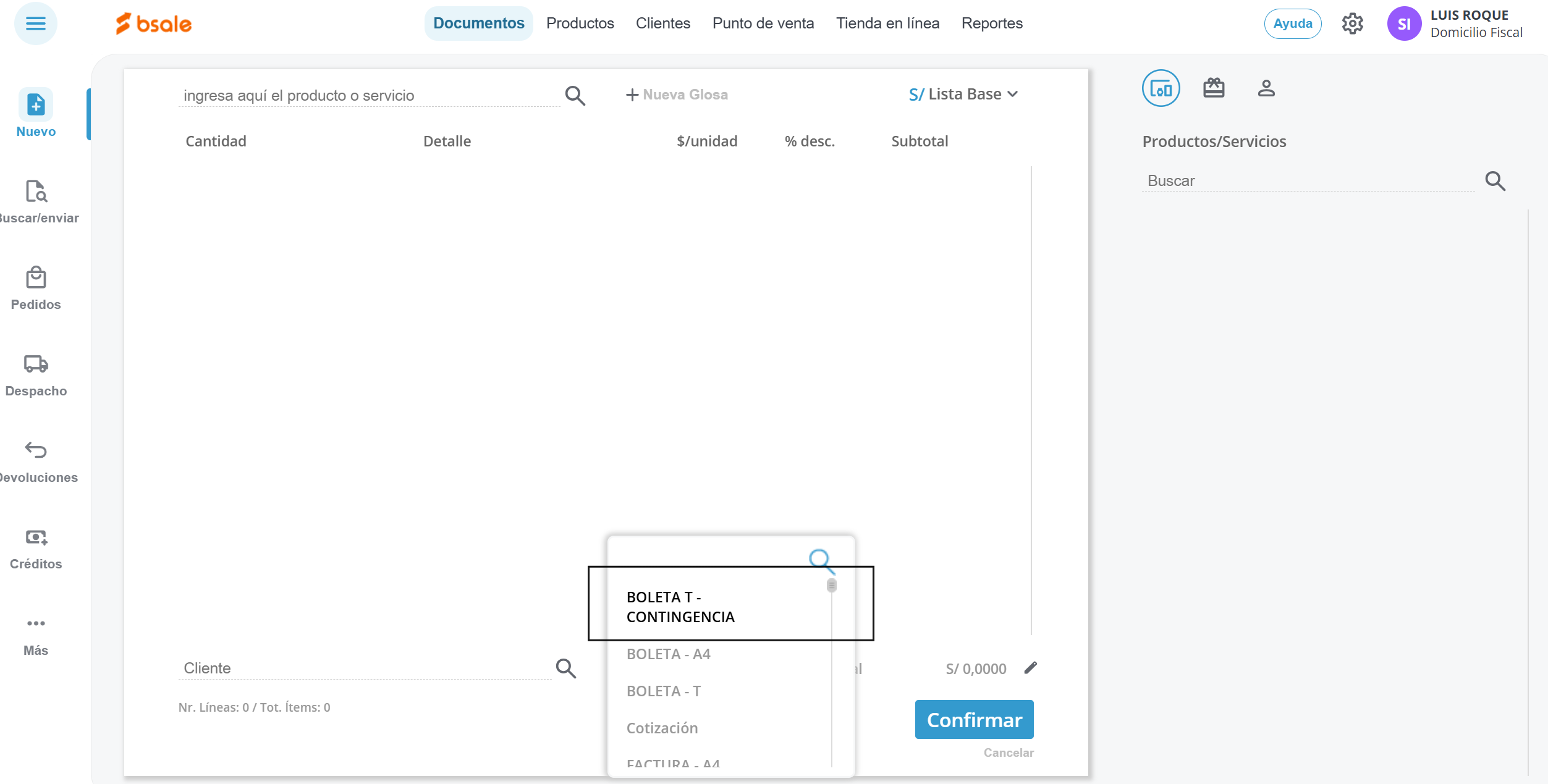Viewport: 1548px width, 784px height.
Task: Open Despacho truck icon
Action: point(36,364)
